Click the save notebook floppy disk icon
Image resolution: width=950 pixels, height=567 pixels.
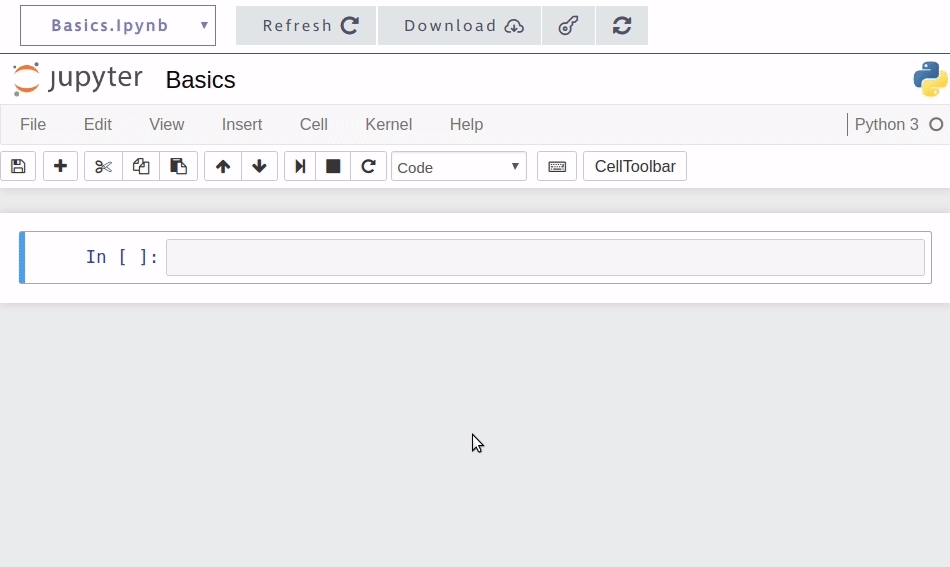click(18, 166)
